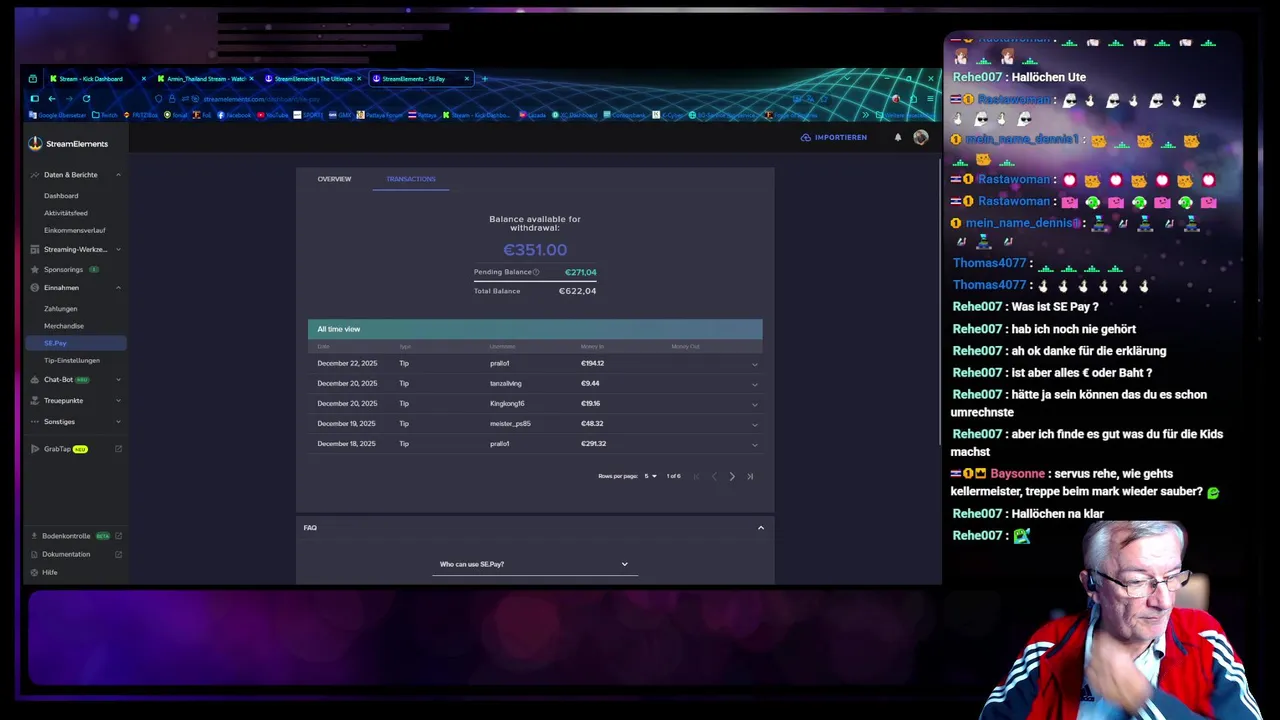Click the €351.00 available balance amount
The height and width of the screenshot is (720, 1280).
tap(535, 250)
